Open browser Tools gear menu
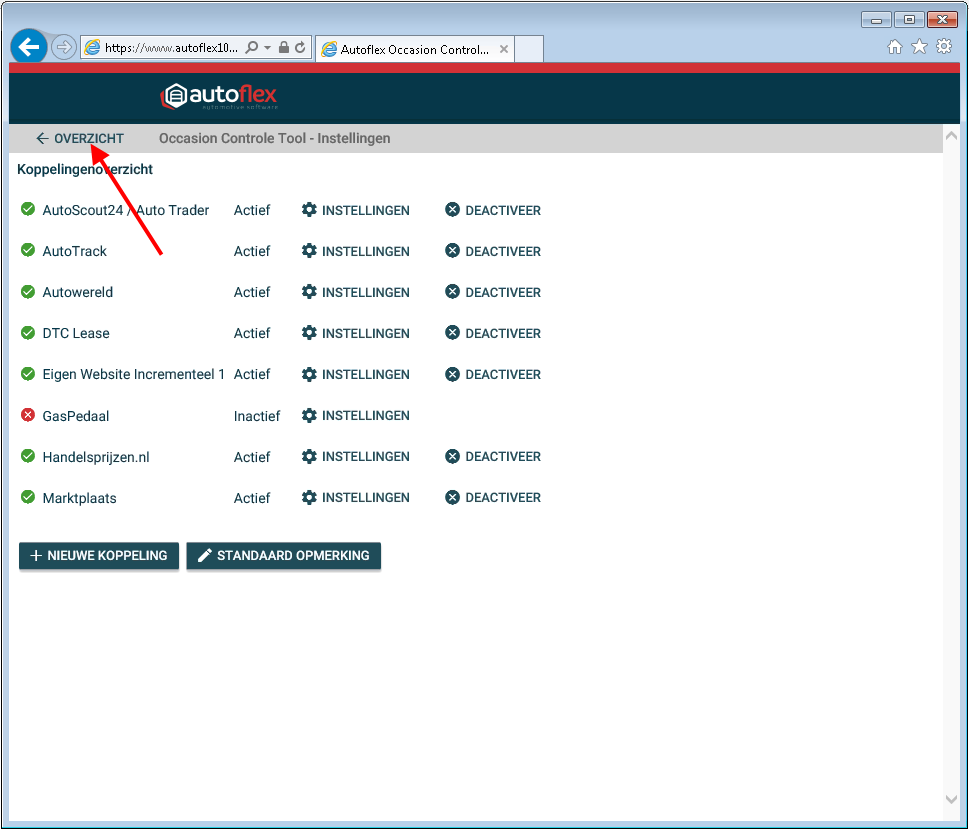Screen dimensions: 969x830 [x=944, y=46]
